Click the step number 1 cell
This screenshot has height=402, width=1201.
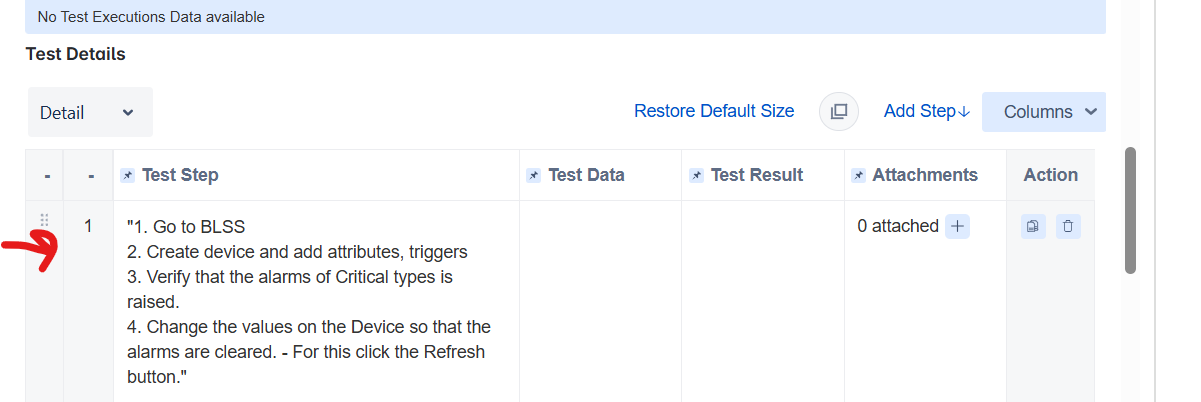[x=88, y=301]
